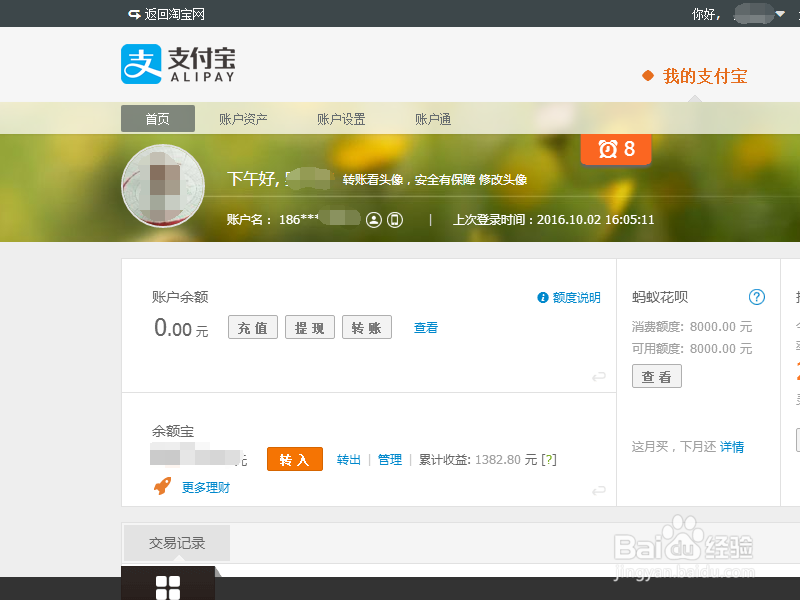Click the 蚂蚁花呗 heading
Screen dimensions: 800x600
pyautogui.click(x=660, y=297)
